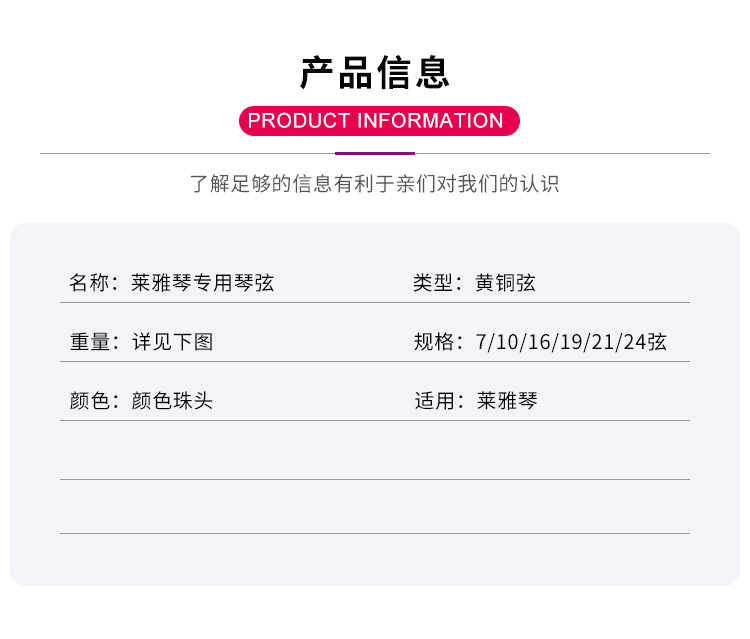The image size is (750, 639).
Task: Click the 莱雅琴专用琴弦 name value
Action: (x=203, y=283)
